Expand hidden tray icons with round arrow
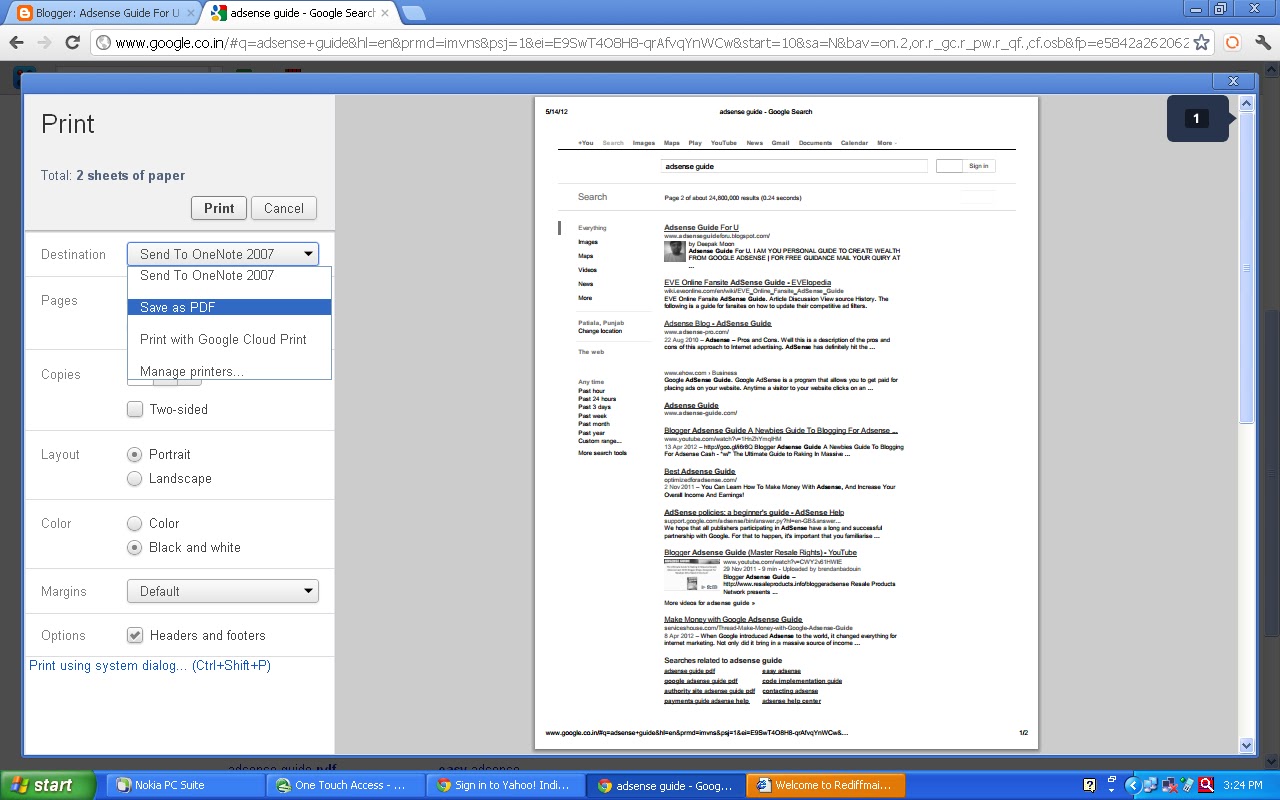The image size is (1280, 800). coord(1133,785)
